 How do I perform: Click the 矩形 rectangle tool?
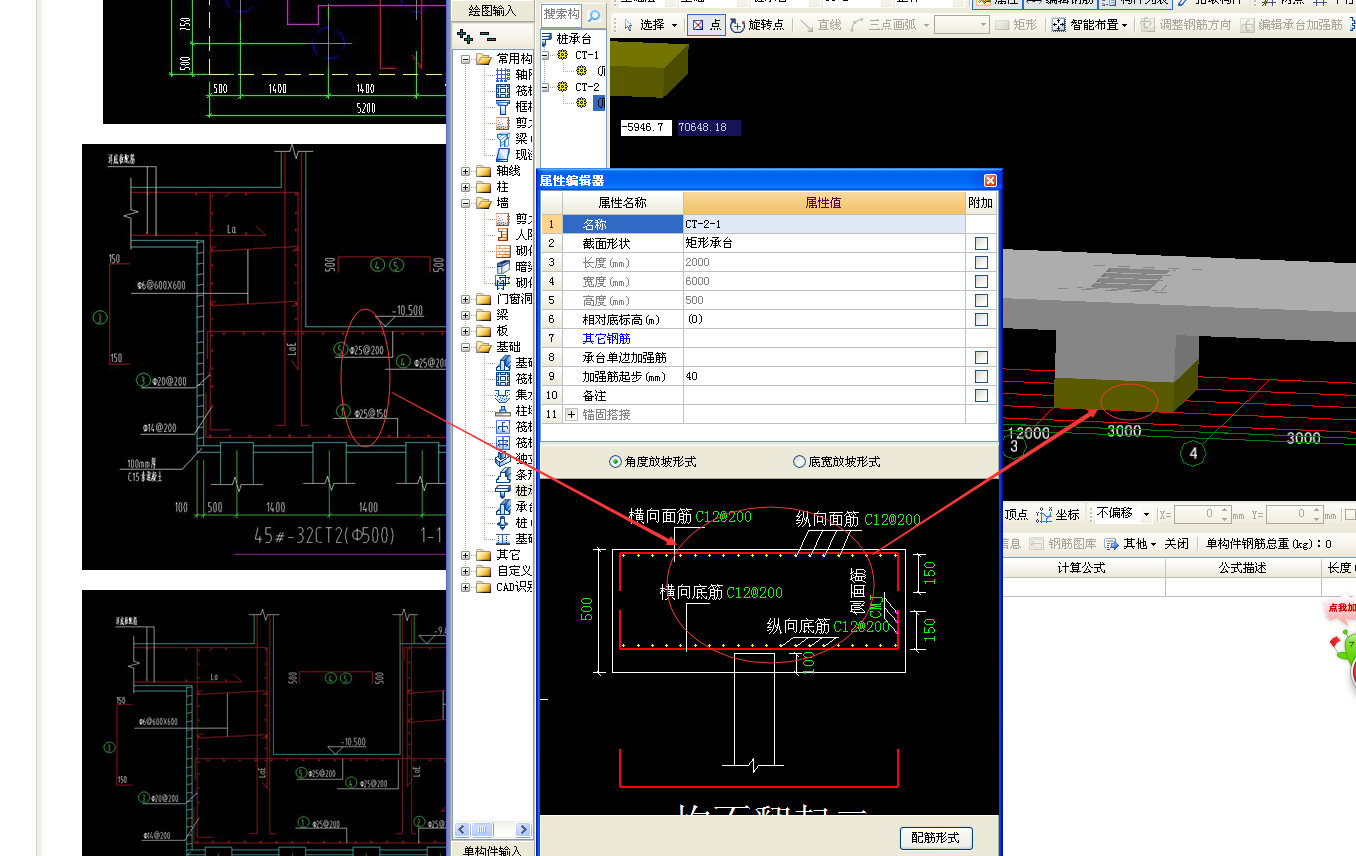[1017, 25]
